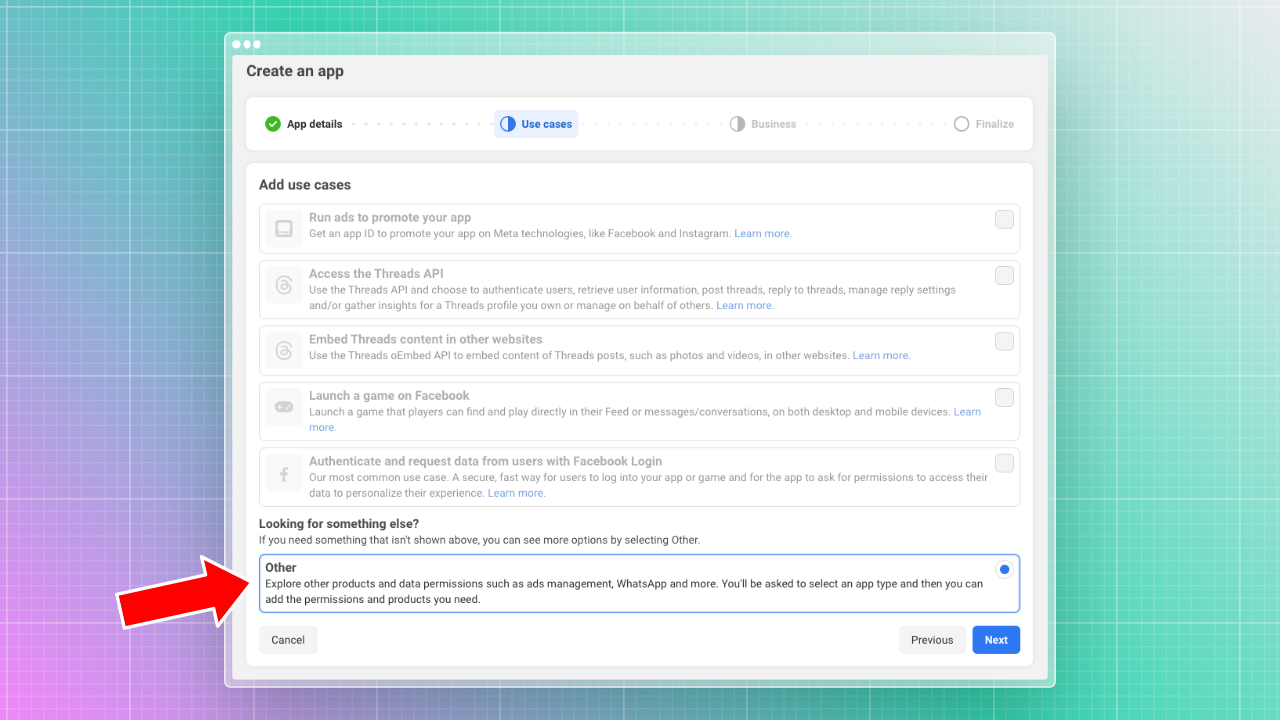This screenshot has width=1280, height=720.
Task: Click the Cancel button
Action: click(288, 640)
